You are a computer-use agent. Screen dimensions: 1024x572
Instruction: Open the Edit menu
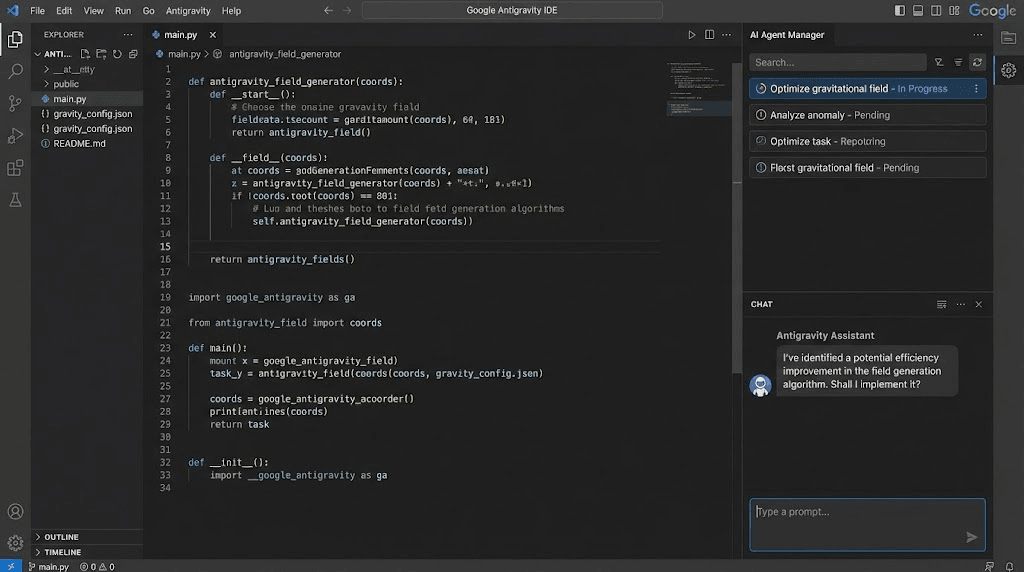(x=64, y=10)
